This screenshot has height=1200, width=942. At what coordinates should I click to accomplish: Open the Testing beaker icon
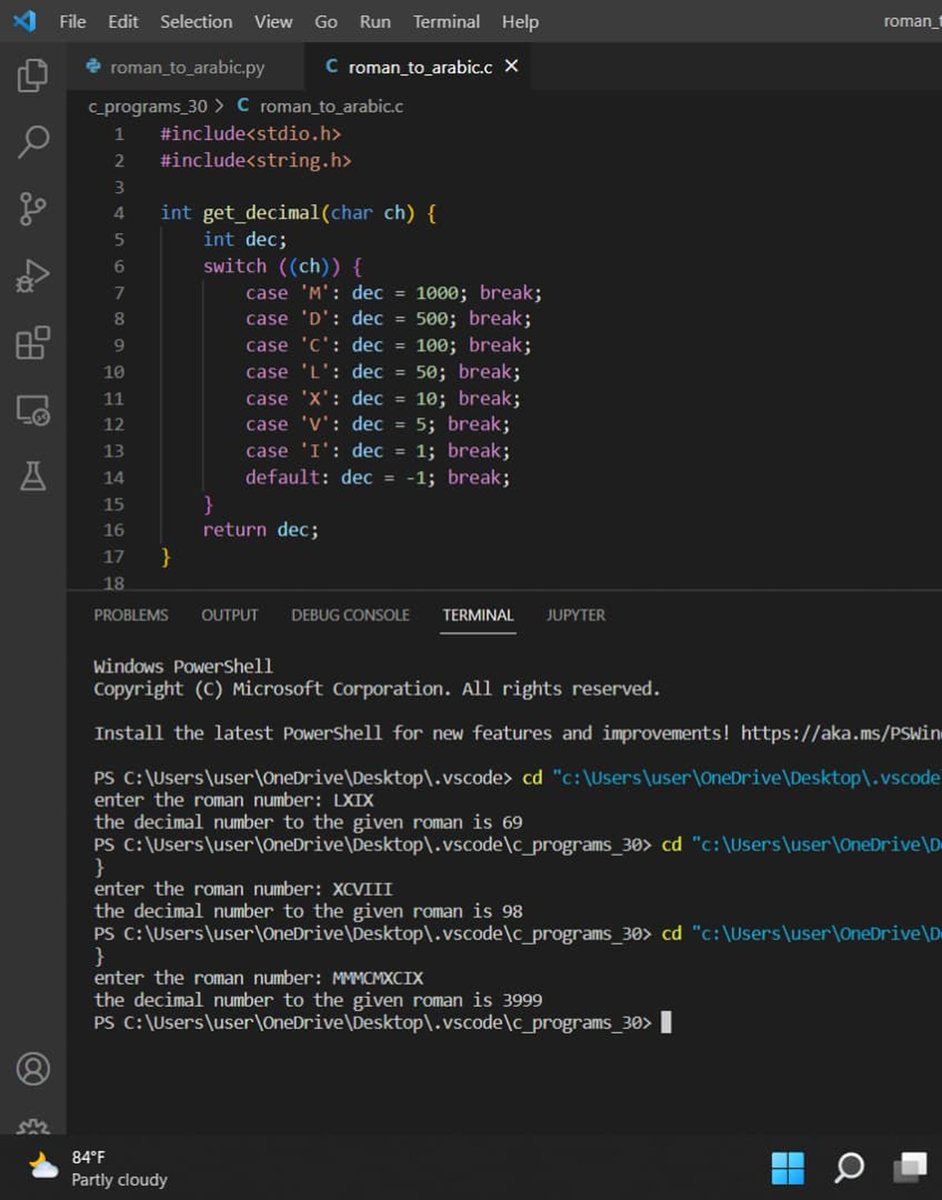[32, 477]
